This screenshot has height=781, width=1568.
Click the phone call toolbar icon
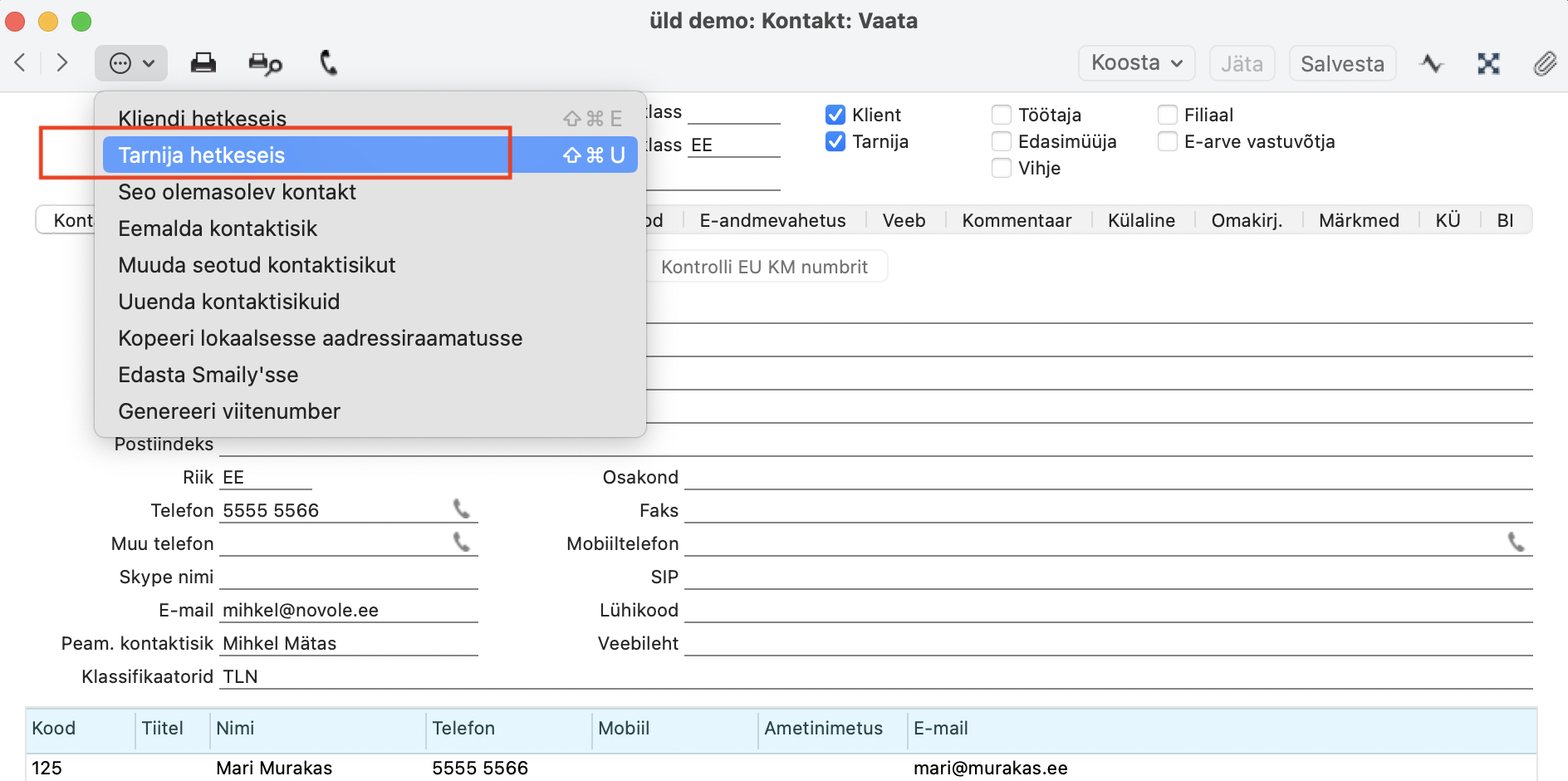point(329,63)
